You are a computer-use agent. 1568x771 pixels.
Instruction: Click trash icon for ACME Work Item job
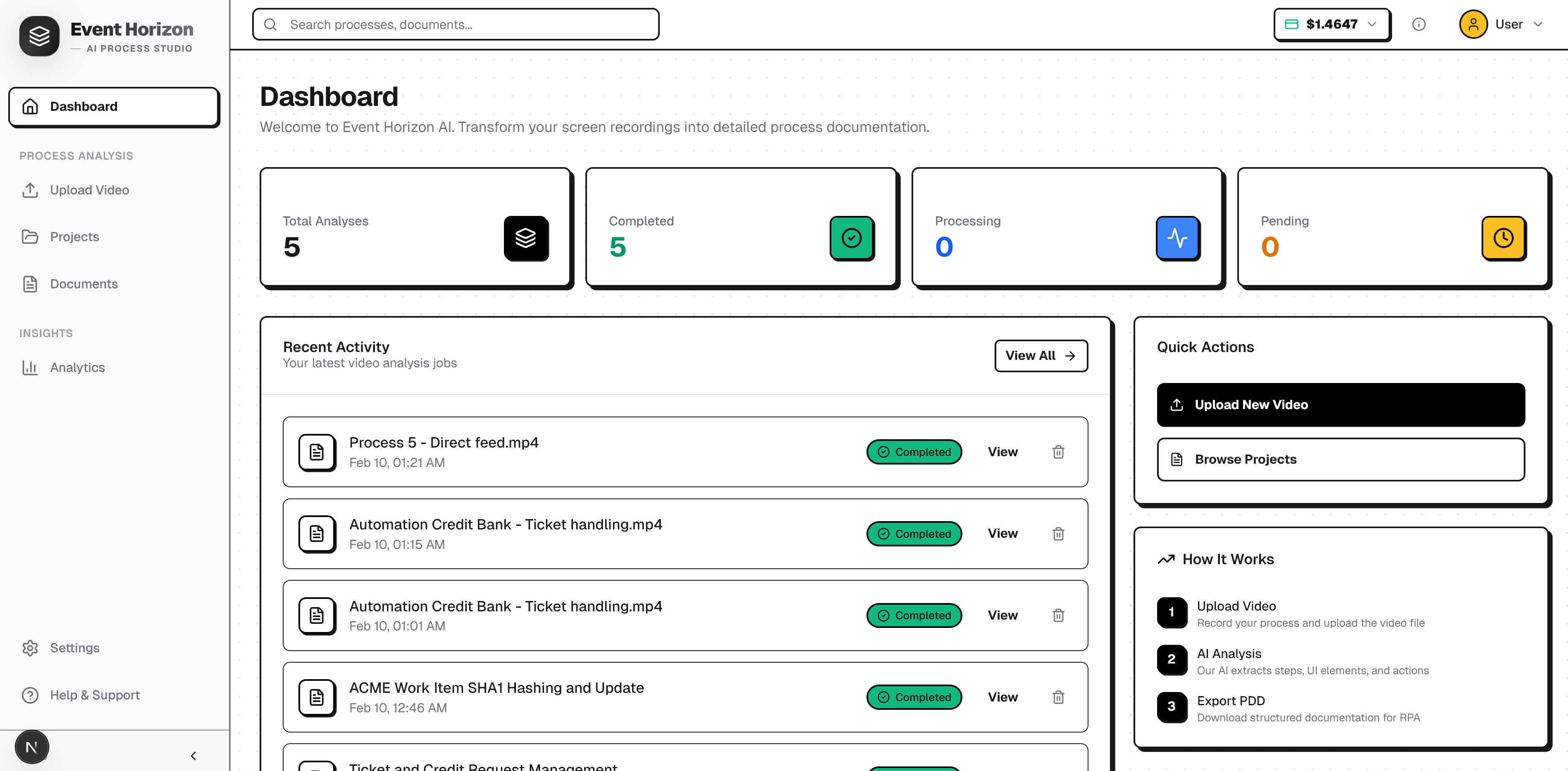[1058, 697]
